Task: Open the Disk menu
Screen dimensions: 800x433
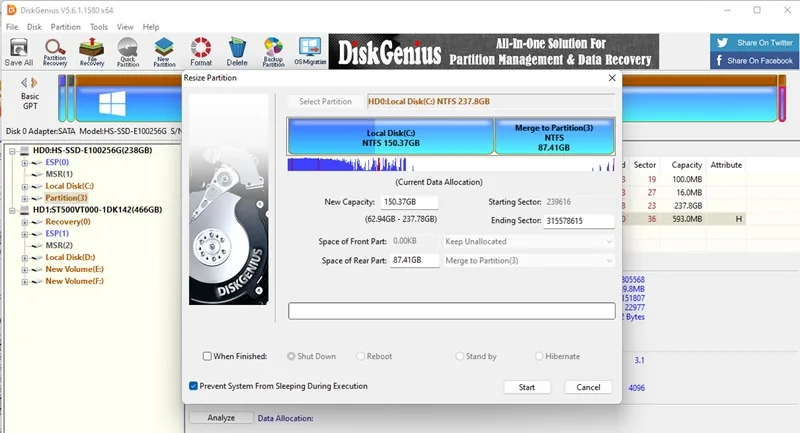Action: 34,27
